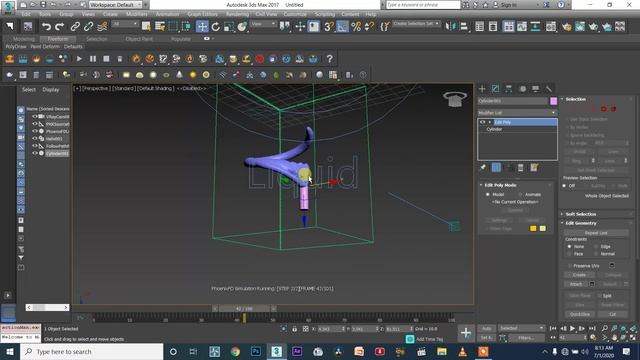The height and width of the screenshot is (360, 640).
Task: Activate the Select and Uniform Scale tool
Action: [229, 27]
